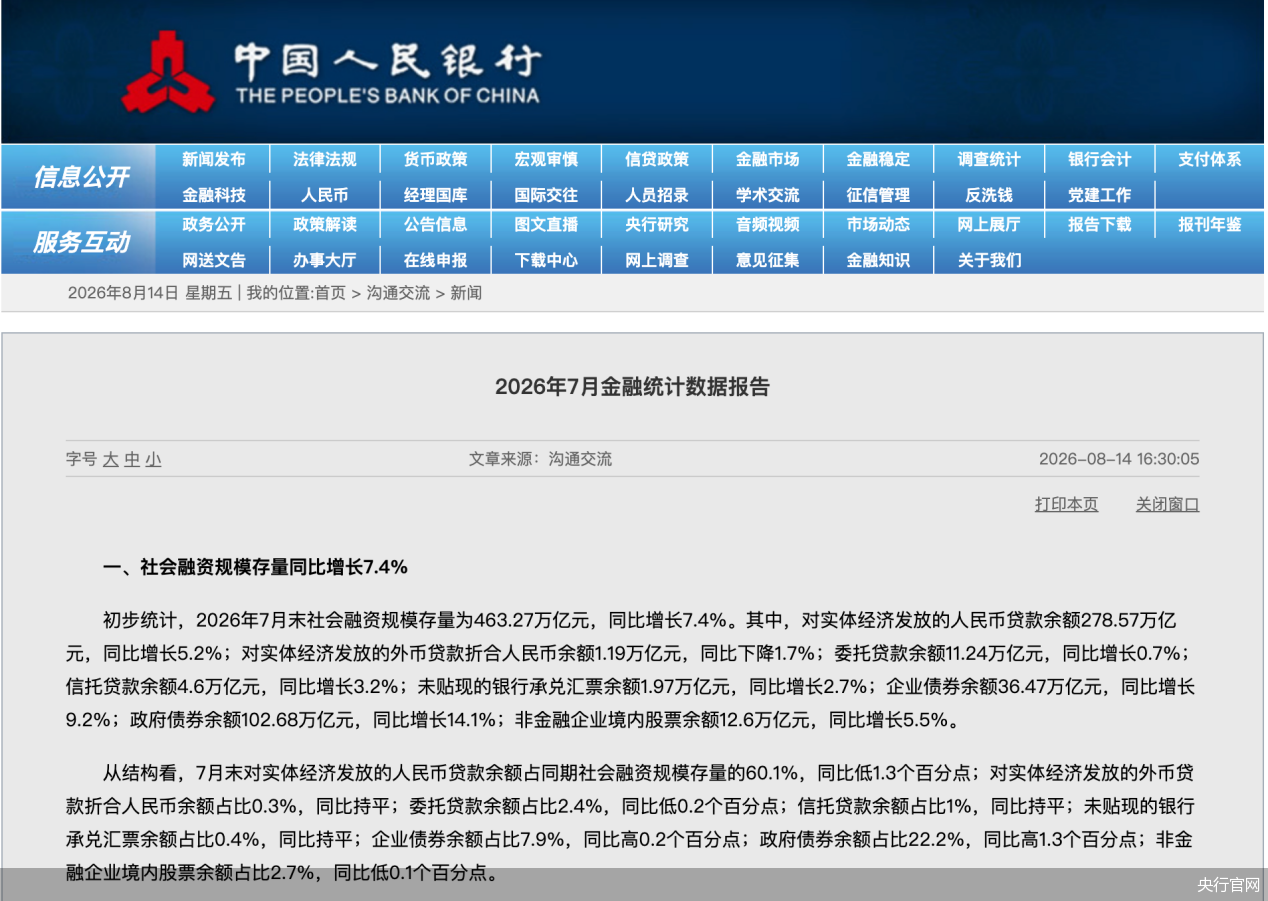The width and height of the screenshot is (1268, 901).
Task: Click the article title 2026年7月金融统计数据报告
Action: [x=632, y=387]
